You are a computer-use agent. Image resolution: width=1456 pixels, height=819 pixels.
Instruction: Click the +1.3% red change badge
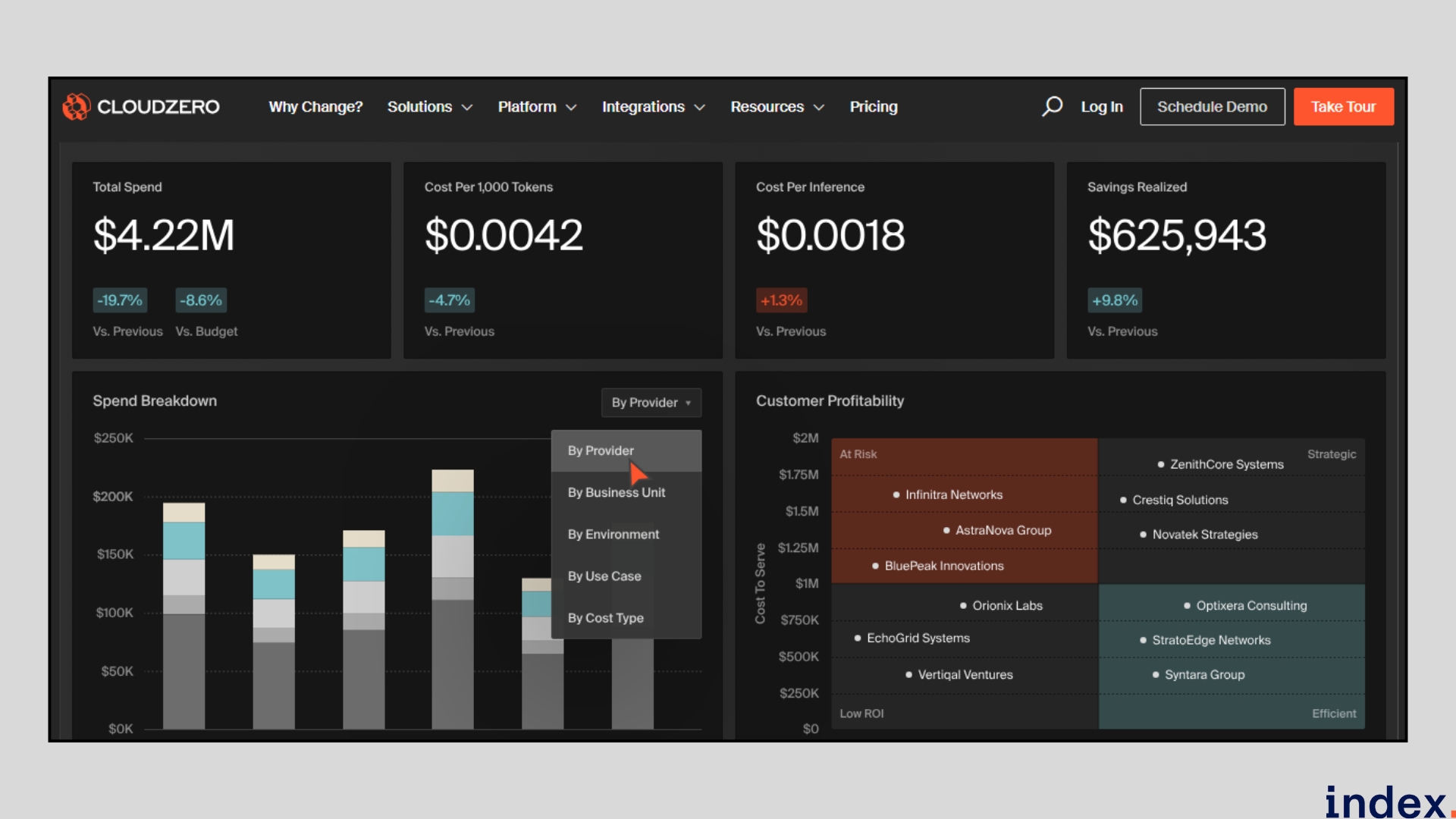point(781,300)
